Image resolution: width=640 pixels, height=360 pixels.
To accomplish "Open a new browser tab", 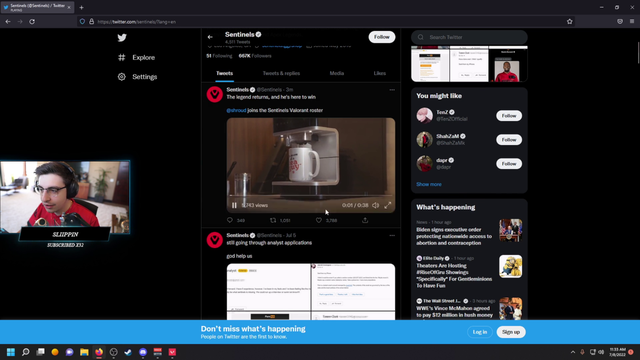I will (82, 7).
